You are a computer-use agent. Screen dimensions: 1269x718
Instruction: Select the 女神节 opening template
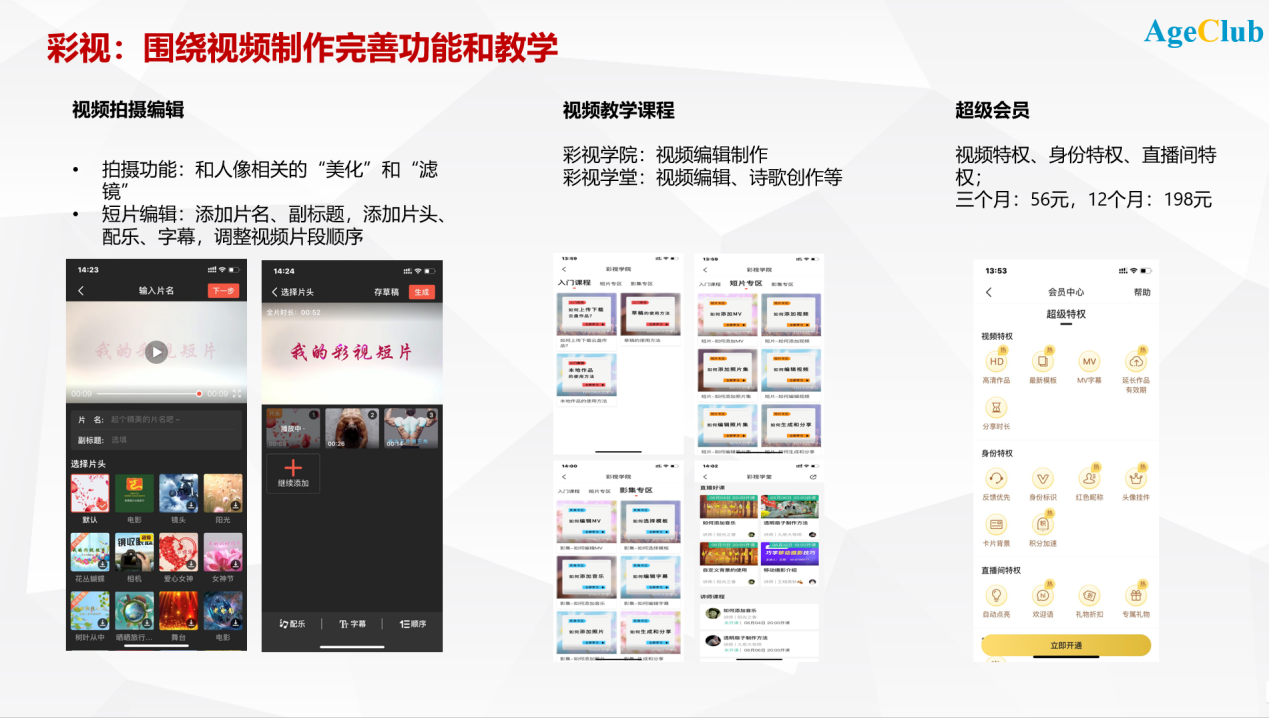coord(223,552)
